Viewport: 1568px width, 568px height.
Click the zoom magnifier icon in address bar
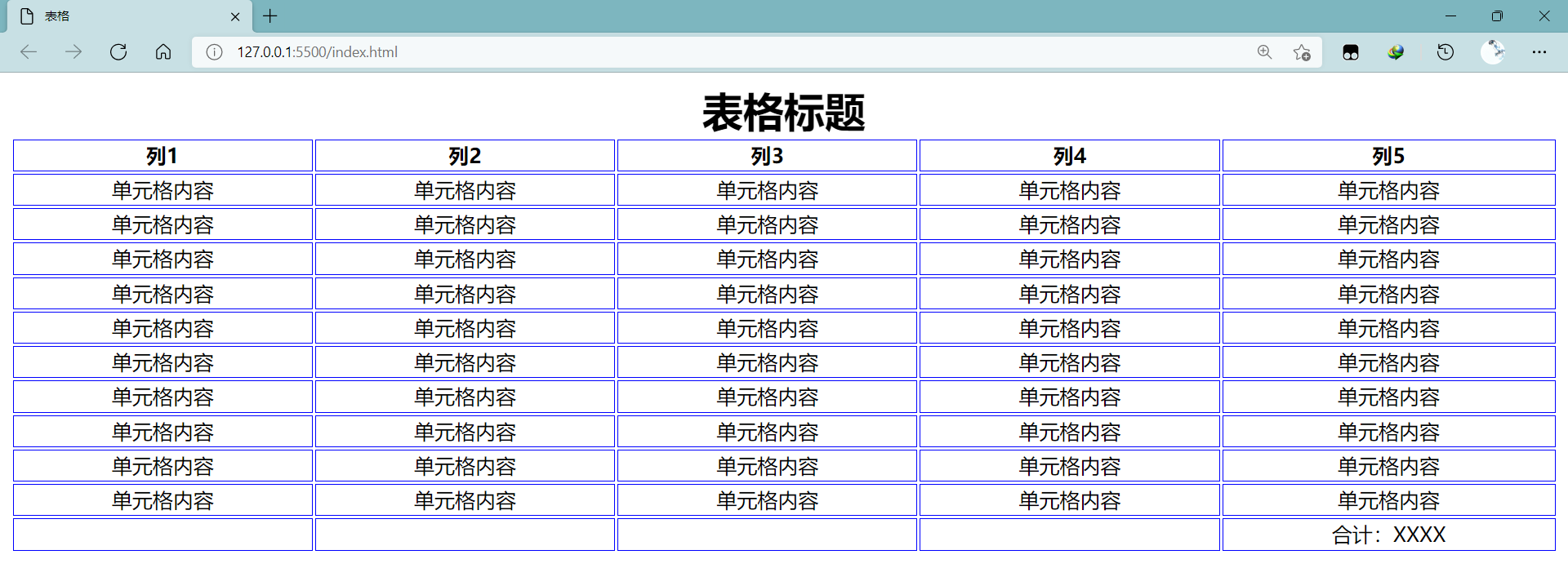click(x=1264, y=52)
